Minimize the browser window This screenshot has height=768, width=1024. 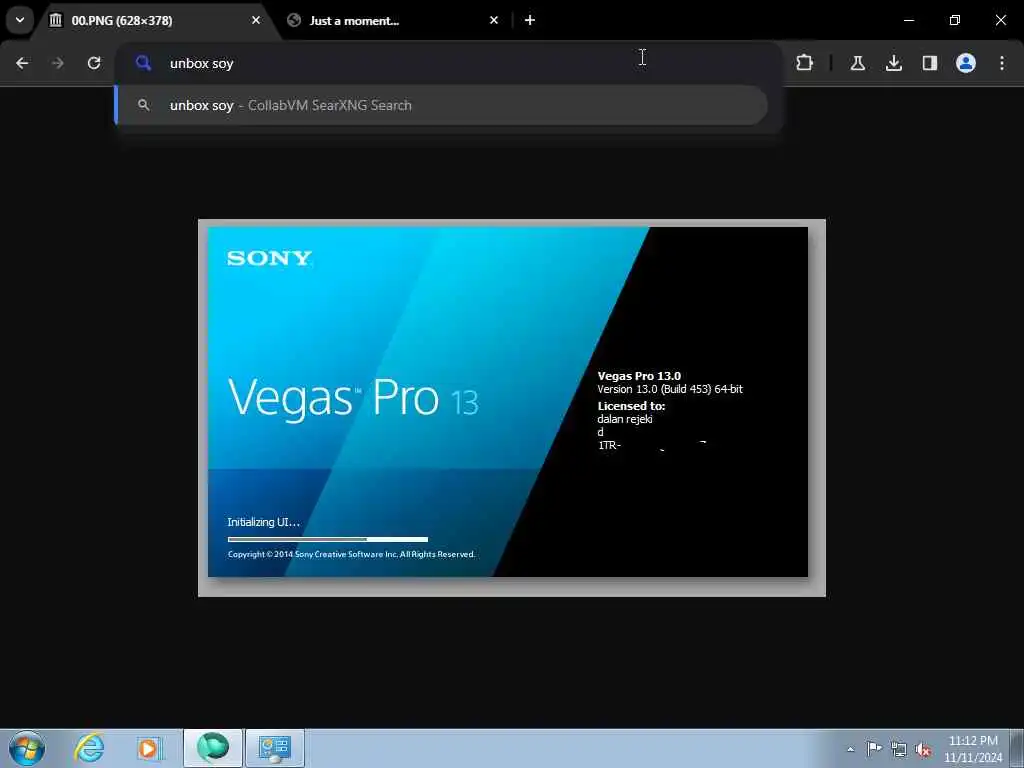click(908, 20)
